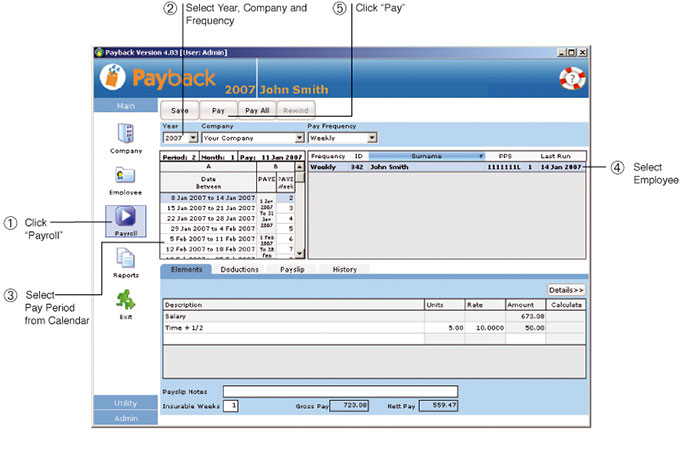
Task: Click the Details>> button
Action: pyautogui.click(x=566, y=289)
